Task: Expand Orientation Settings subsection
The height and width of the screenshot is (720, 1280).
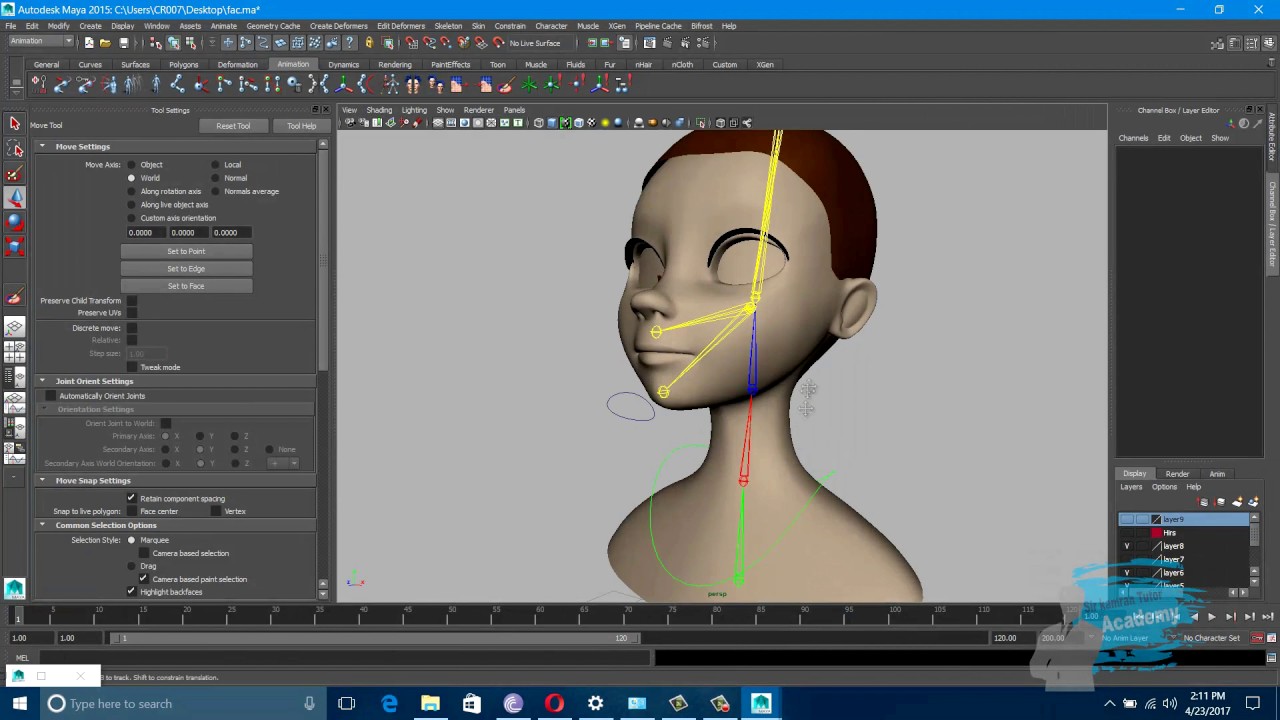Action: pyautogui.click(x=44, y=409)
